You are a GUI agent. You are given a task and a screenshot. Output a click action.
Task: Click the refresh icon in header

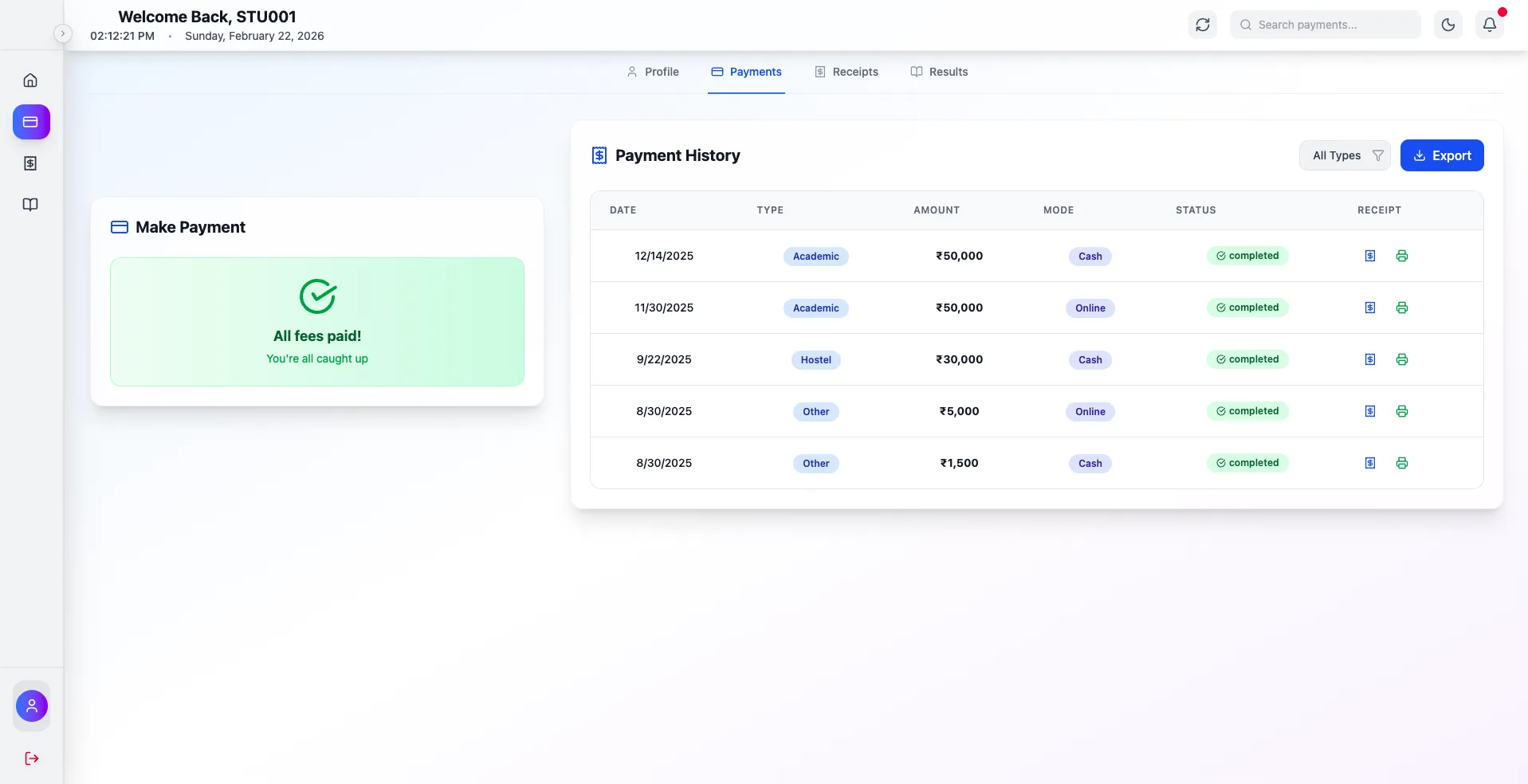click(1202, 25)
